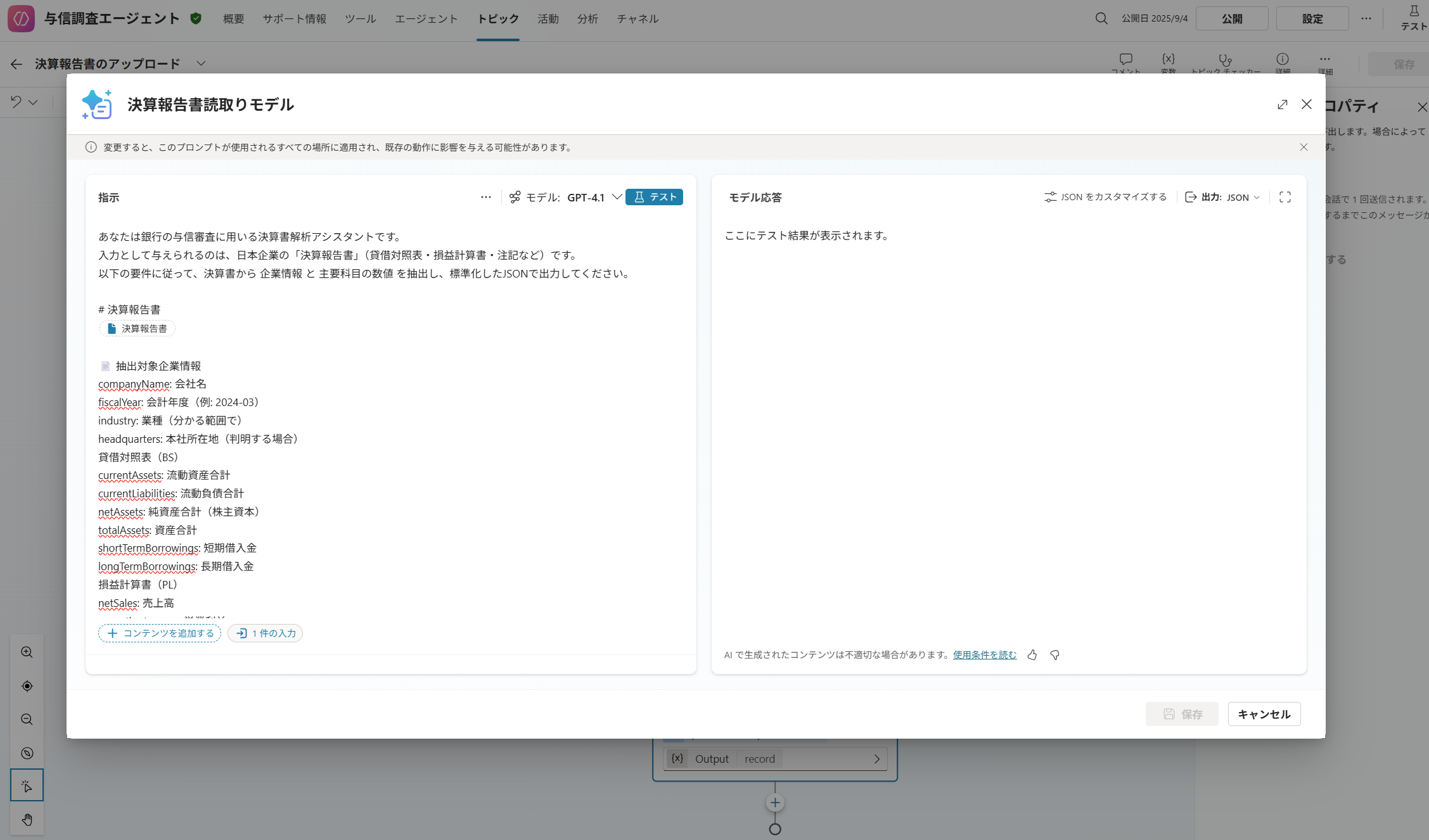
Task: Open the ツール tab
Action: [x=361, y=19]
